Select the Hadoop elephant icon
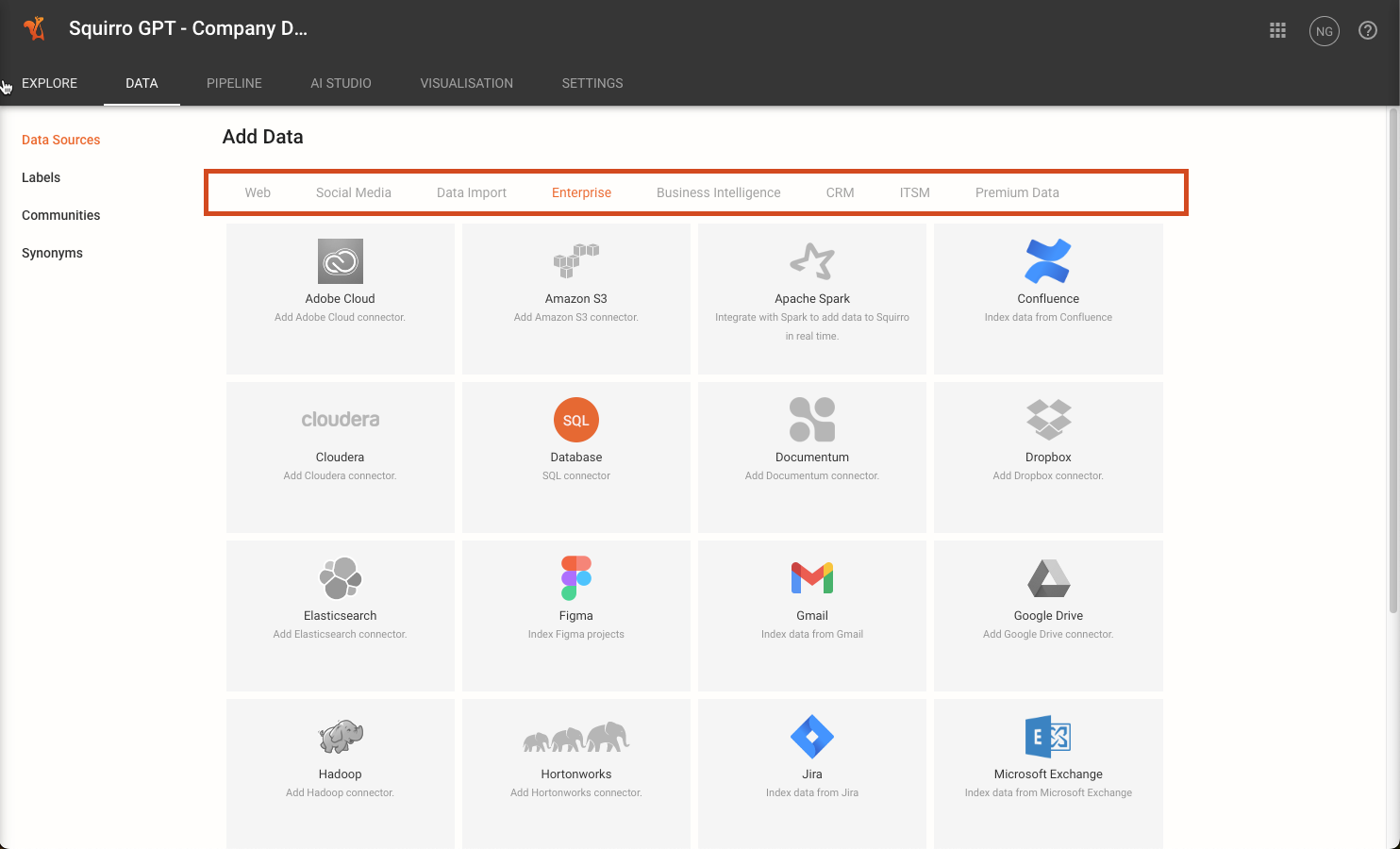1400x849 pixels. pyautogui.click(x=341, y=737)
